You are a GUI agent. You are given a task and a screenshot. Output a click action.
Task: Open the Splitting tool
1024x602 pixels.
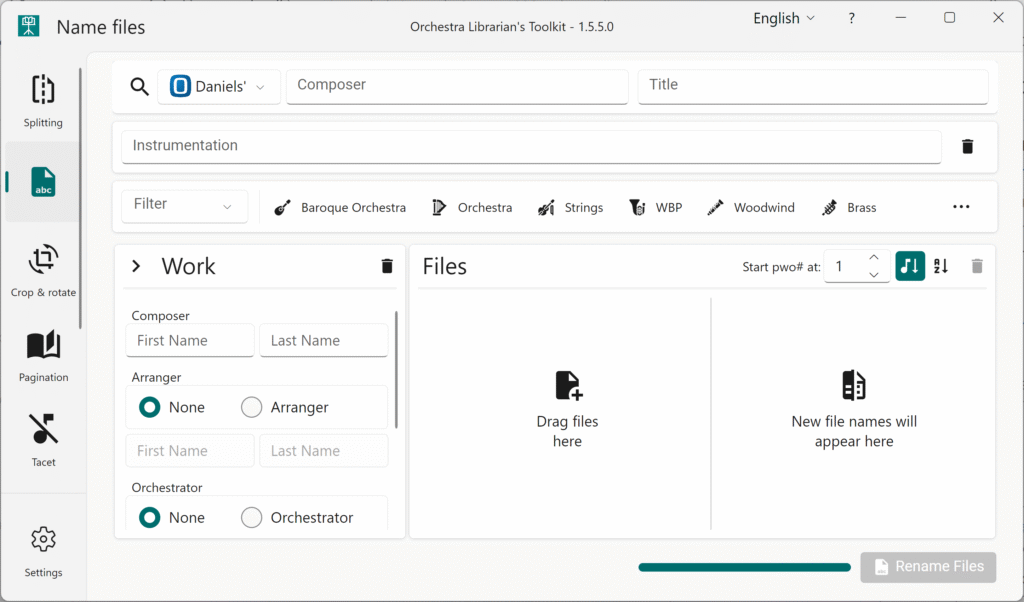point(43,101)
